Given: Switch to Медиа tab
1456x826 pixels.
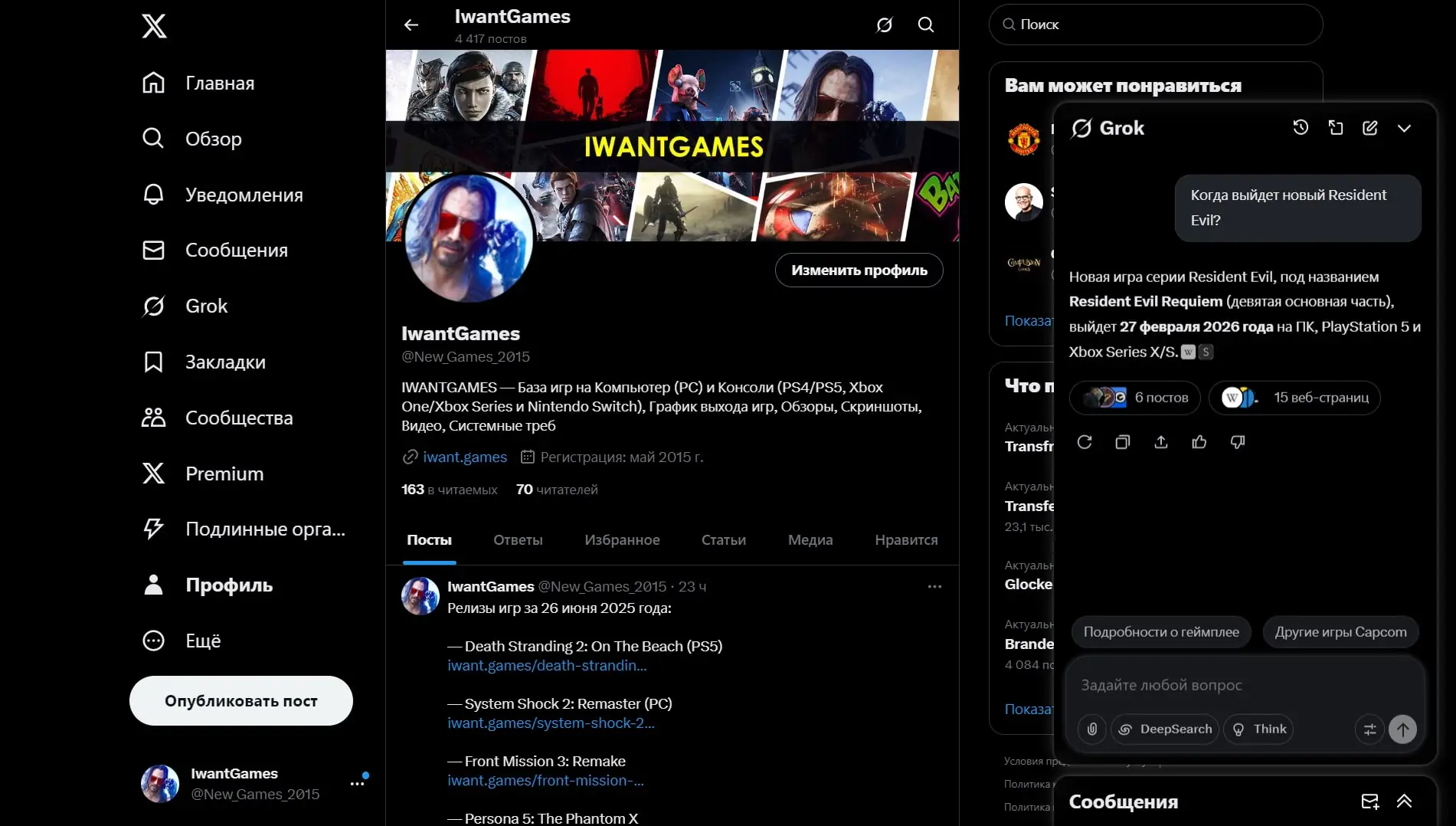Looking at the screenshot, I should pos(810,540).
